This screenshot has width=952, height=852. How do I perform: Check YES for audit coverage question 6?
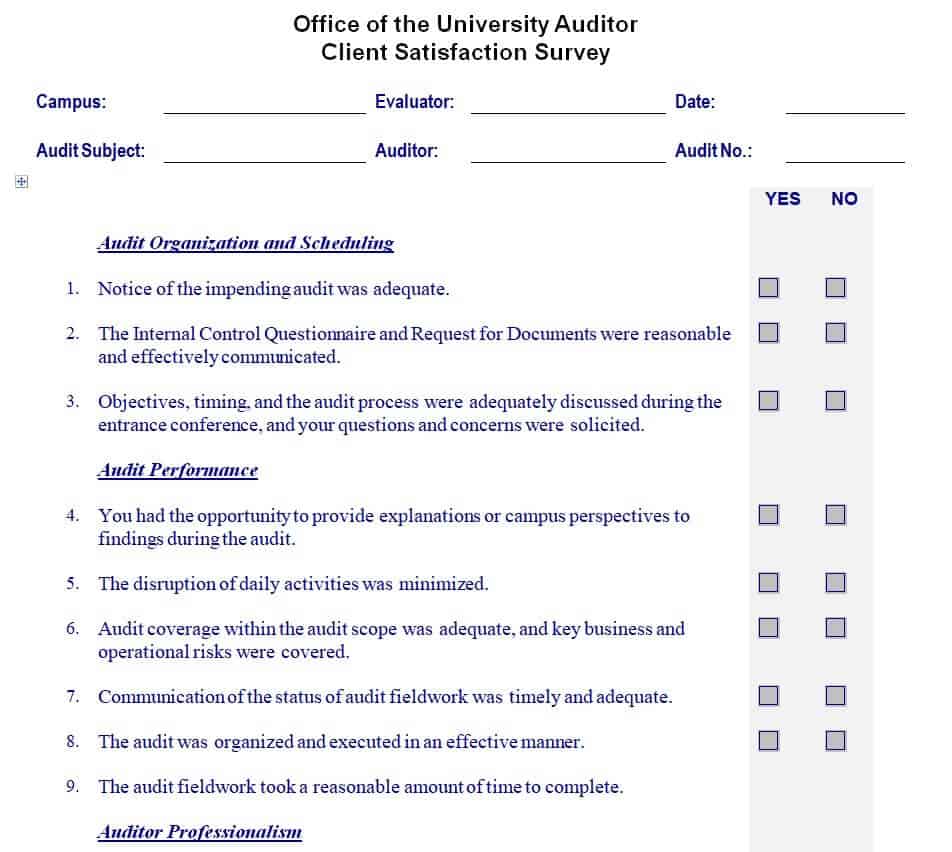pyautogui.click(x=768, y=628)
